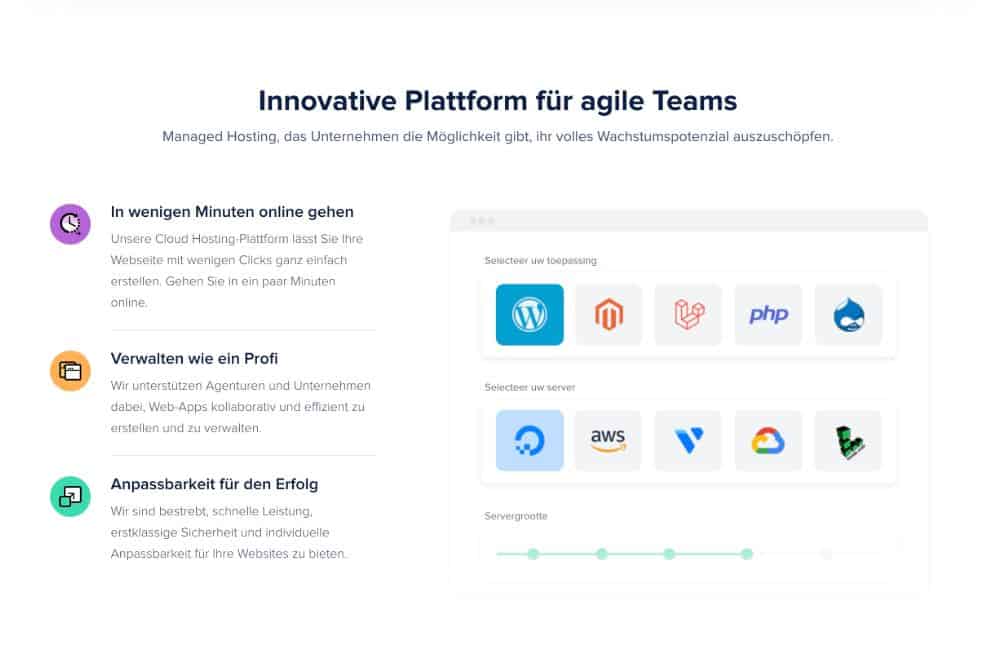1000x667 pixels.
Task: Click the purple clock feature icon
Action: pyautogui.click(x=70, y=224)
